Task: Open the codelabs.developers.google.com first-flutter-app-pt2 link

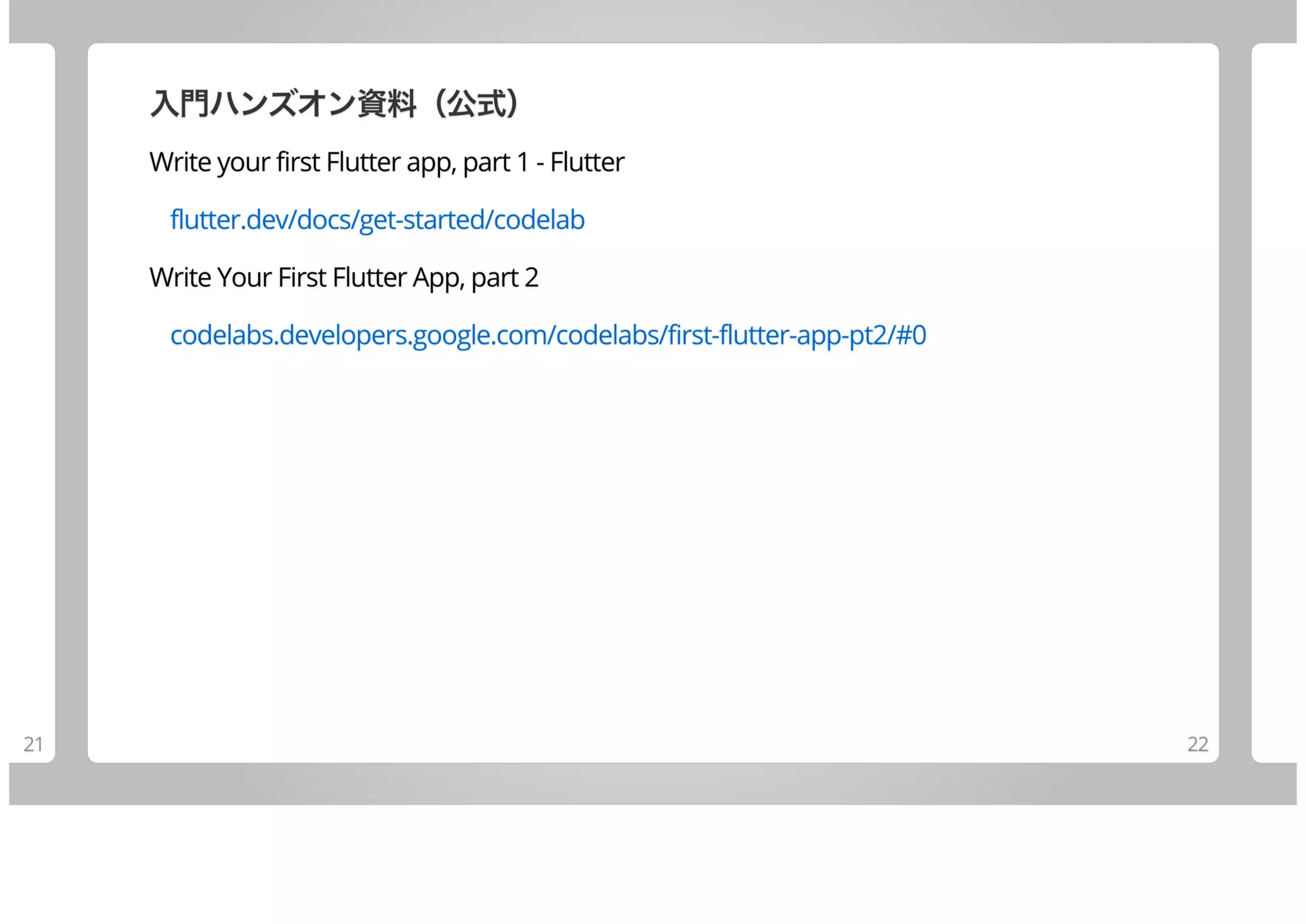Action: point(548,335)
